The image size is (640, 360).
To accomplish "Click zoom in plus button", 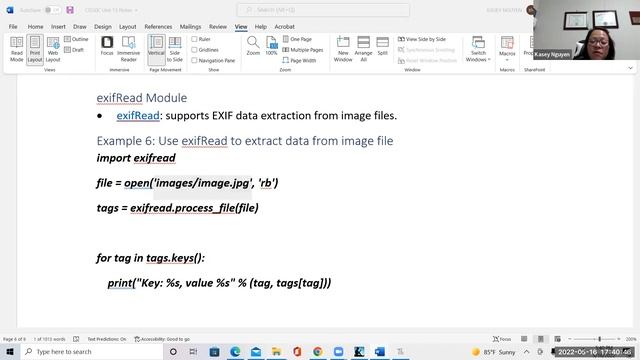I will [619, 339].
